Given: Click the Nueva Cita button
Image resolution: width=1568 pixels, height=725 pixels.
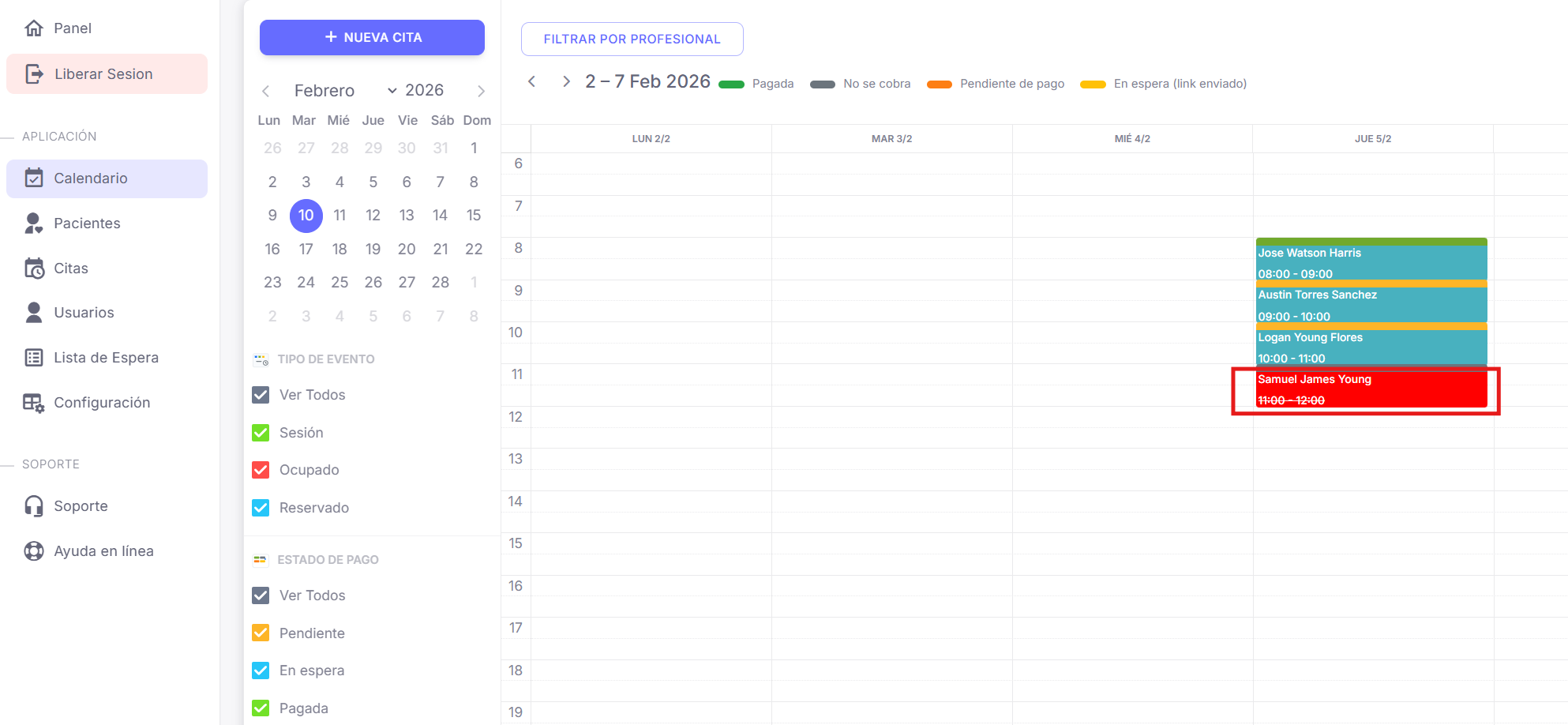Looking at the screenshot, I should pyautogui.click(x=372, y=38).
